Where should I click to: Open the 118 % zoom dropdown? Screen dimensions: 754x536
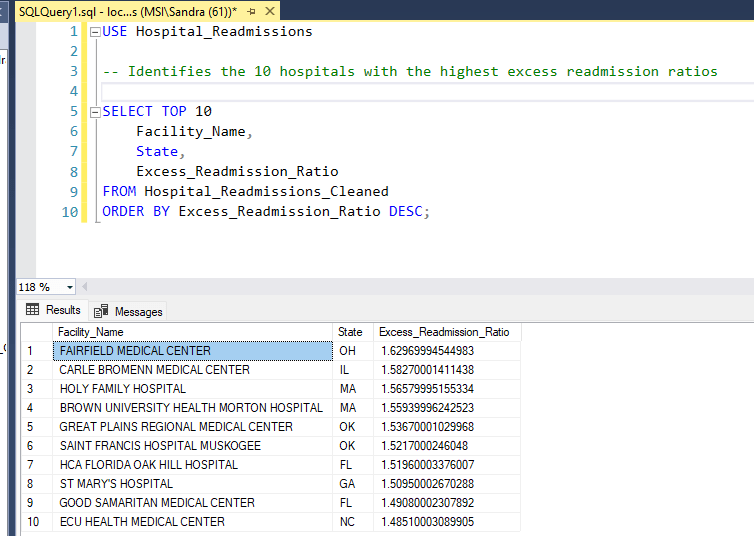coord(70,287)
